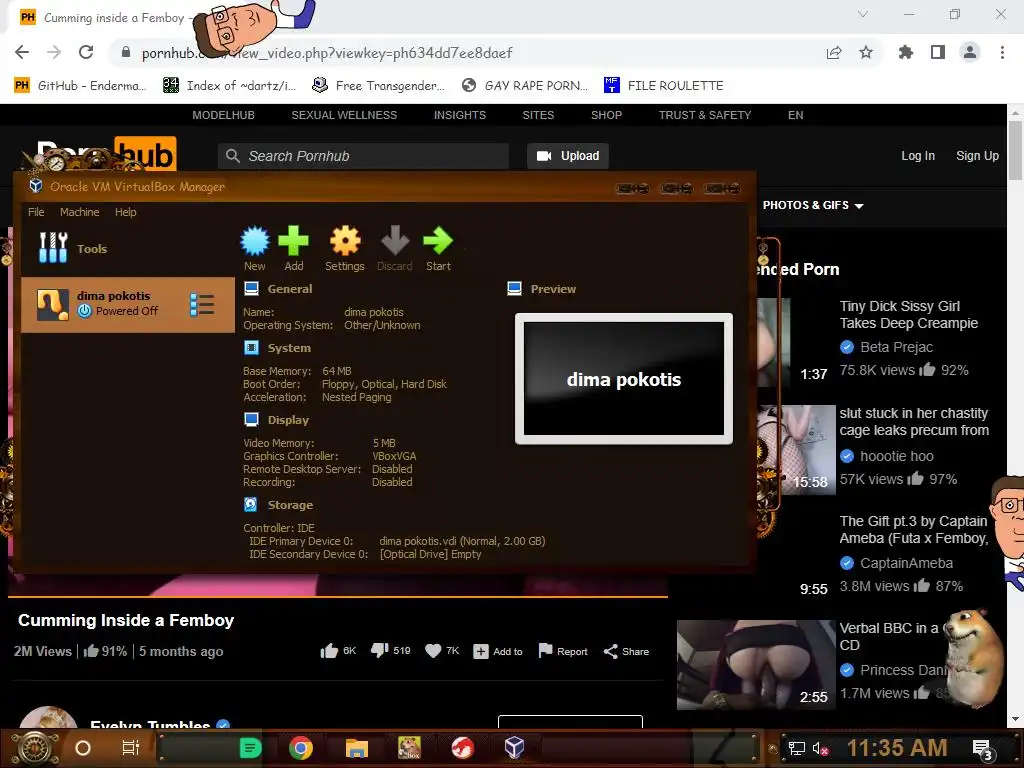This screenshot has height=768, width=1024.
Task: Click the padlock site info icon
Action: click(125, 52)
